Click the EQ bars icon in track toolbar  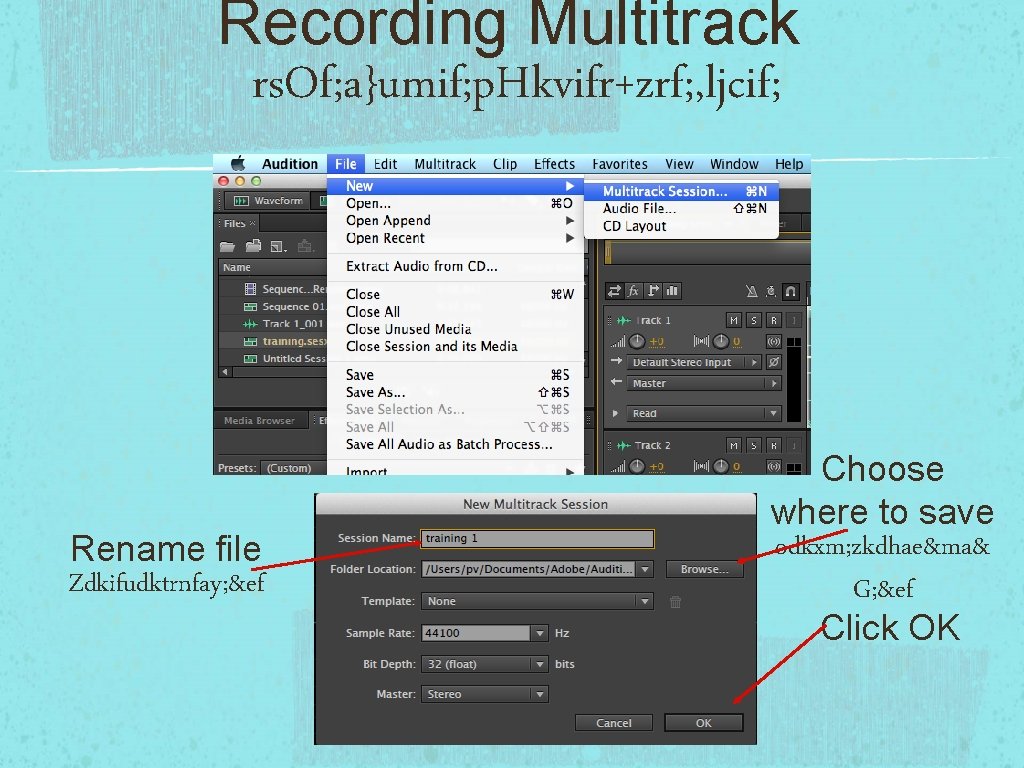coord(672,291)
